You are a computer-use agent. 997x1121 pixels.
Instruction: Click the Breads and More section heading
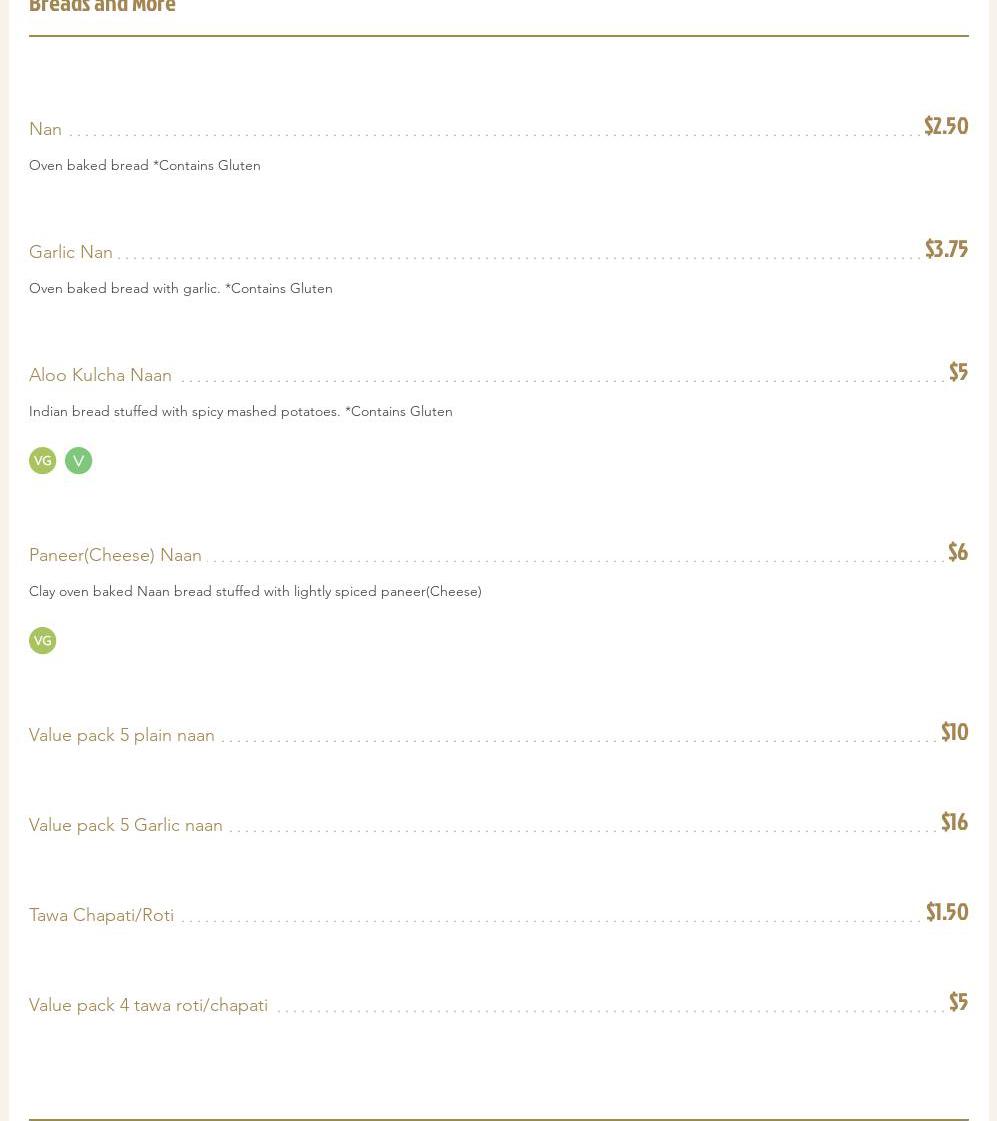[x=102, y=7]
